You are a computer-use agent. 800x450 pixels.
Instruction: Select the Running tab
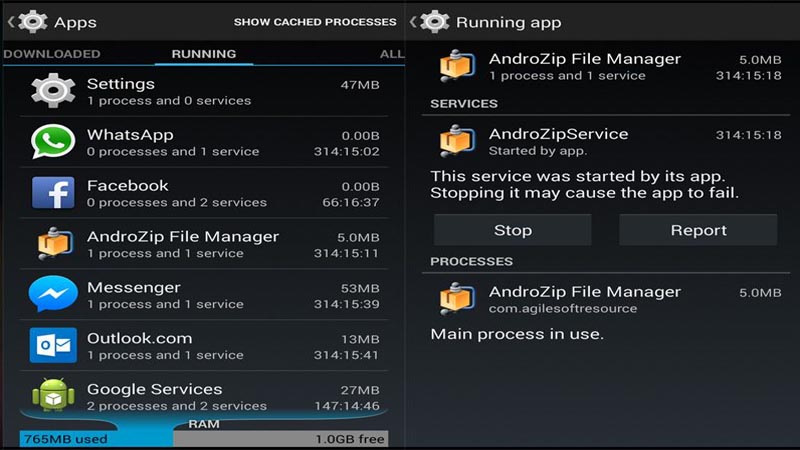click(203, 54)
